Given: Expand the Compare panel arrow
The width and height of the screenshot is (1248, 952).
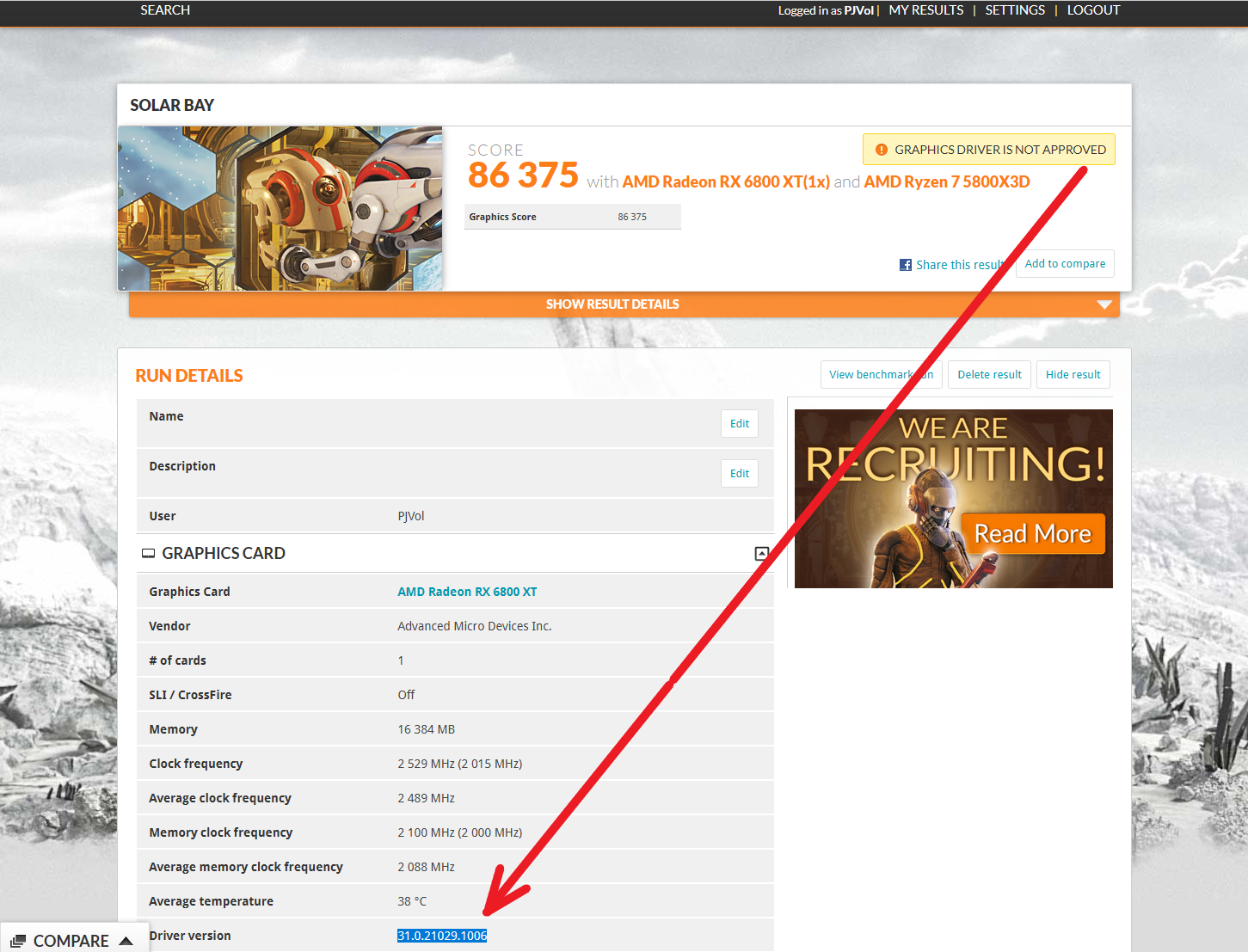Looking at the screenshot, I should (x=126, y=941).
